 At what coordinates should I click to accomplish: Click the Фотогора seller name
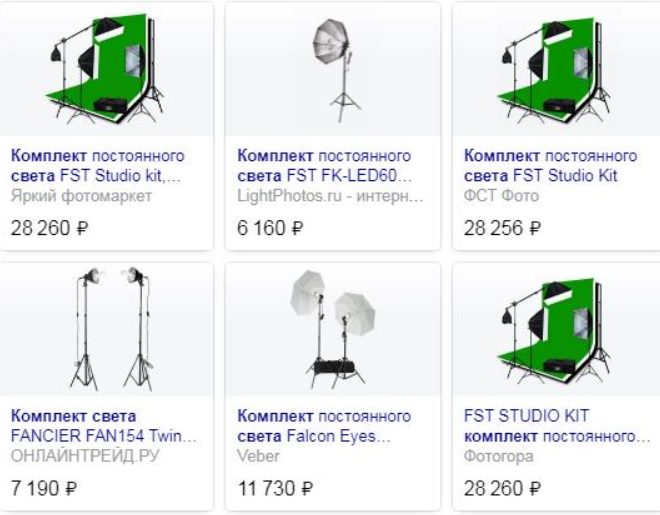499,457
